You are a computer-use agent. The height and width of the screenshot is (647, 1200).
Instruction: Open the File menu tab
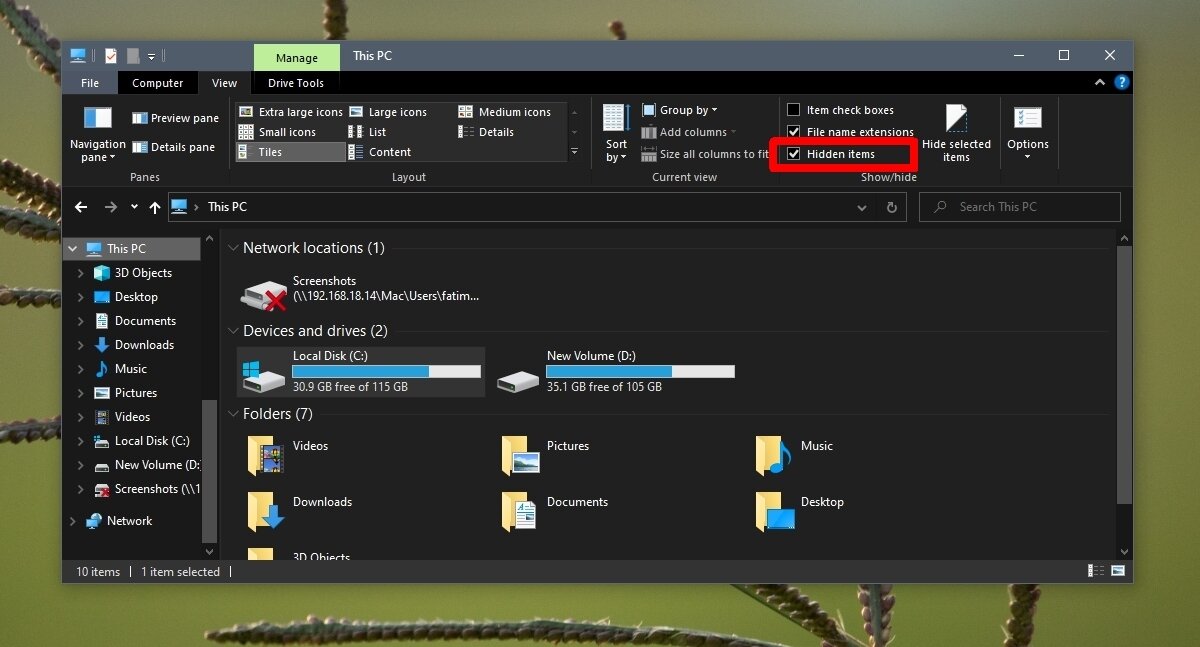click(x=90, y=83)
